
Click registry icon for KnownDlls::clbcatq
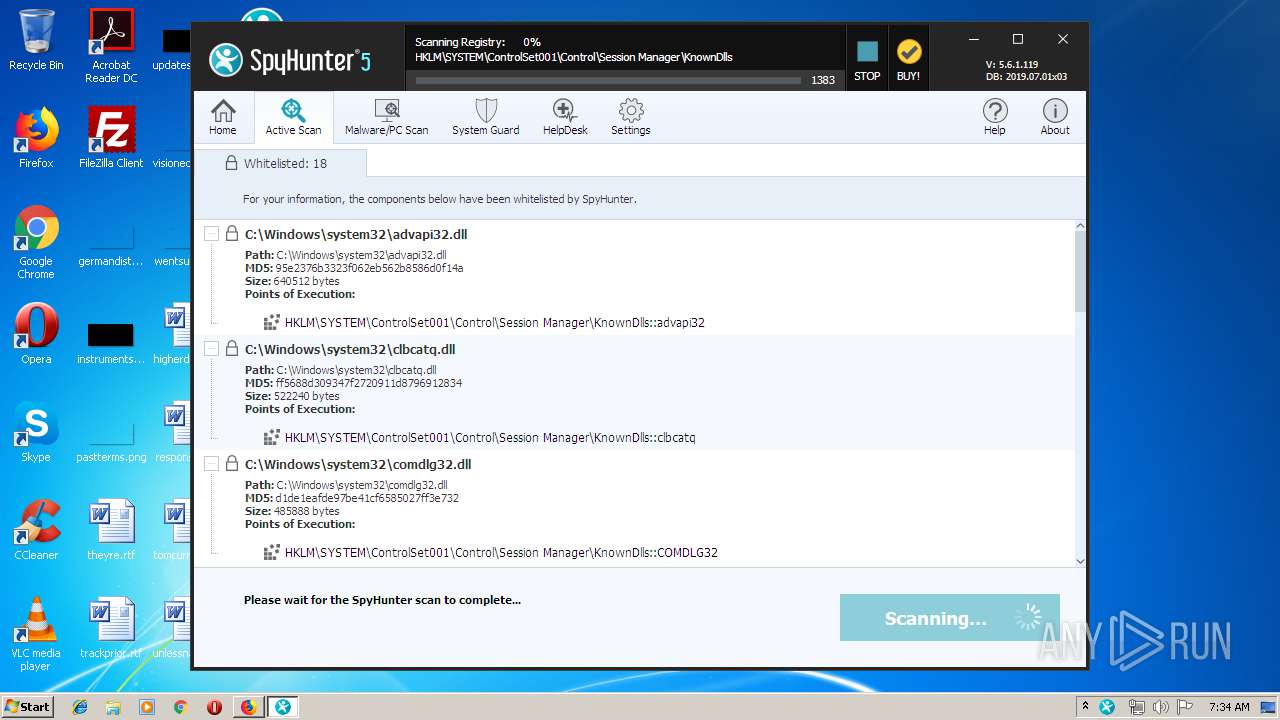(271, 437)
